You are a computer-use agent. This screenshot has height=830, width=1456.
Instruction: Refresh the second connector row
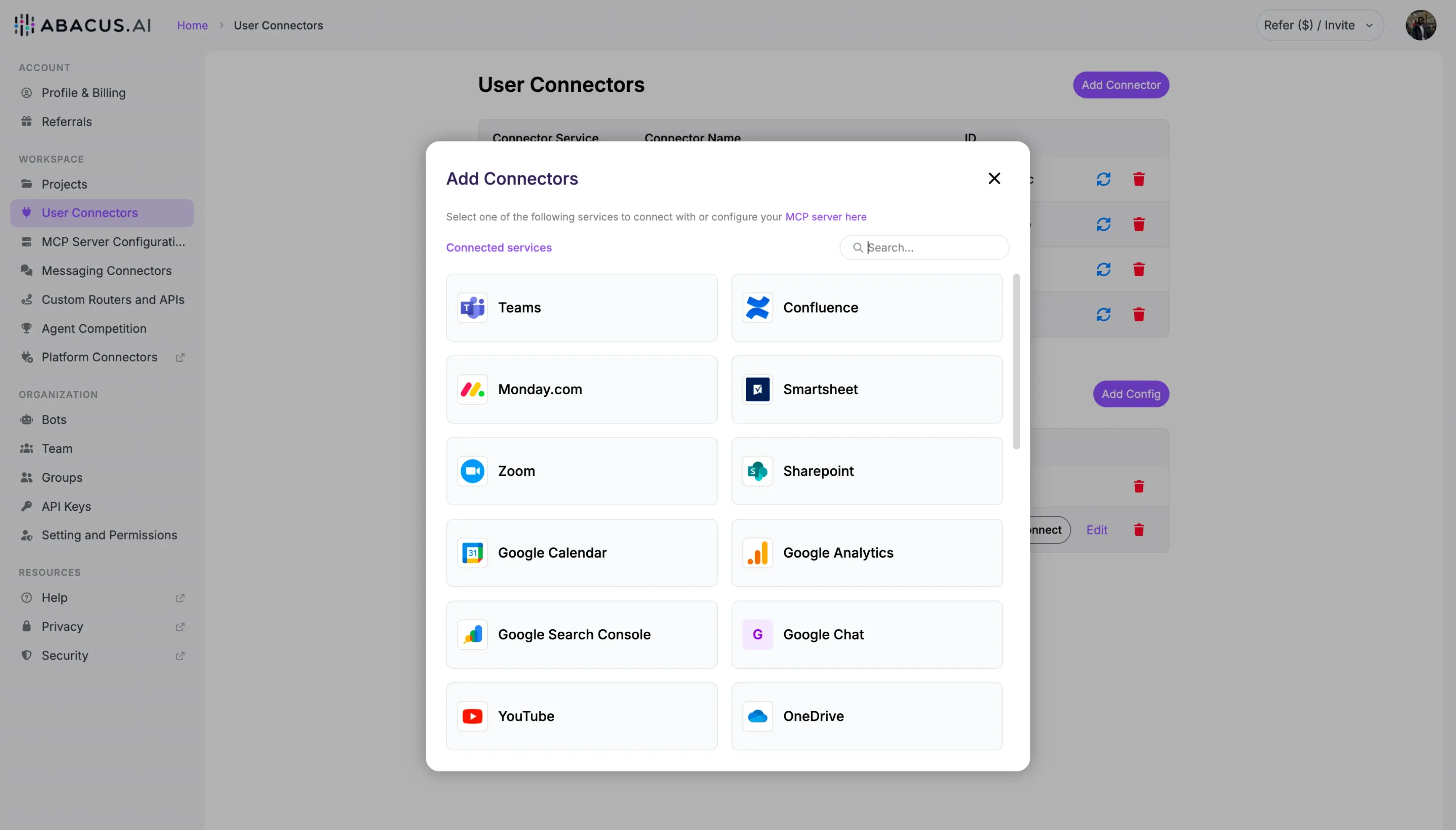tap(1103, 224)
